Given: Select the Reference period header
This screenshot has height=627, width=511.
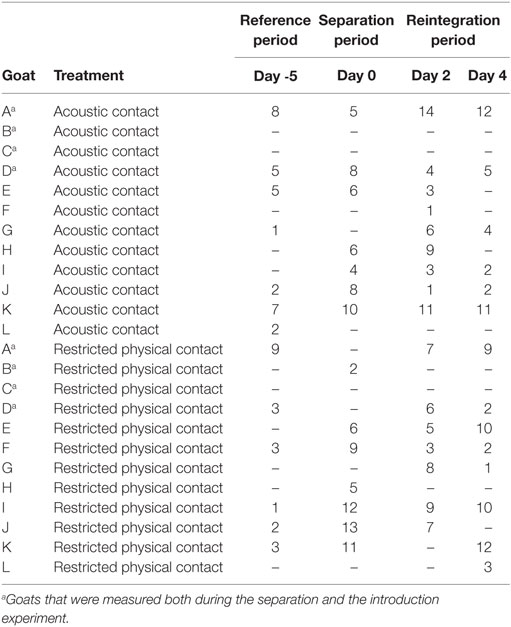Looking at the screenshot, I should point(275,30).
